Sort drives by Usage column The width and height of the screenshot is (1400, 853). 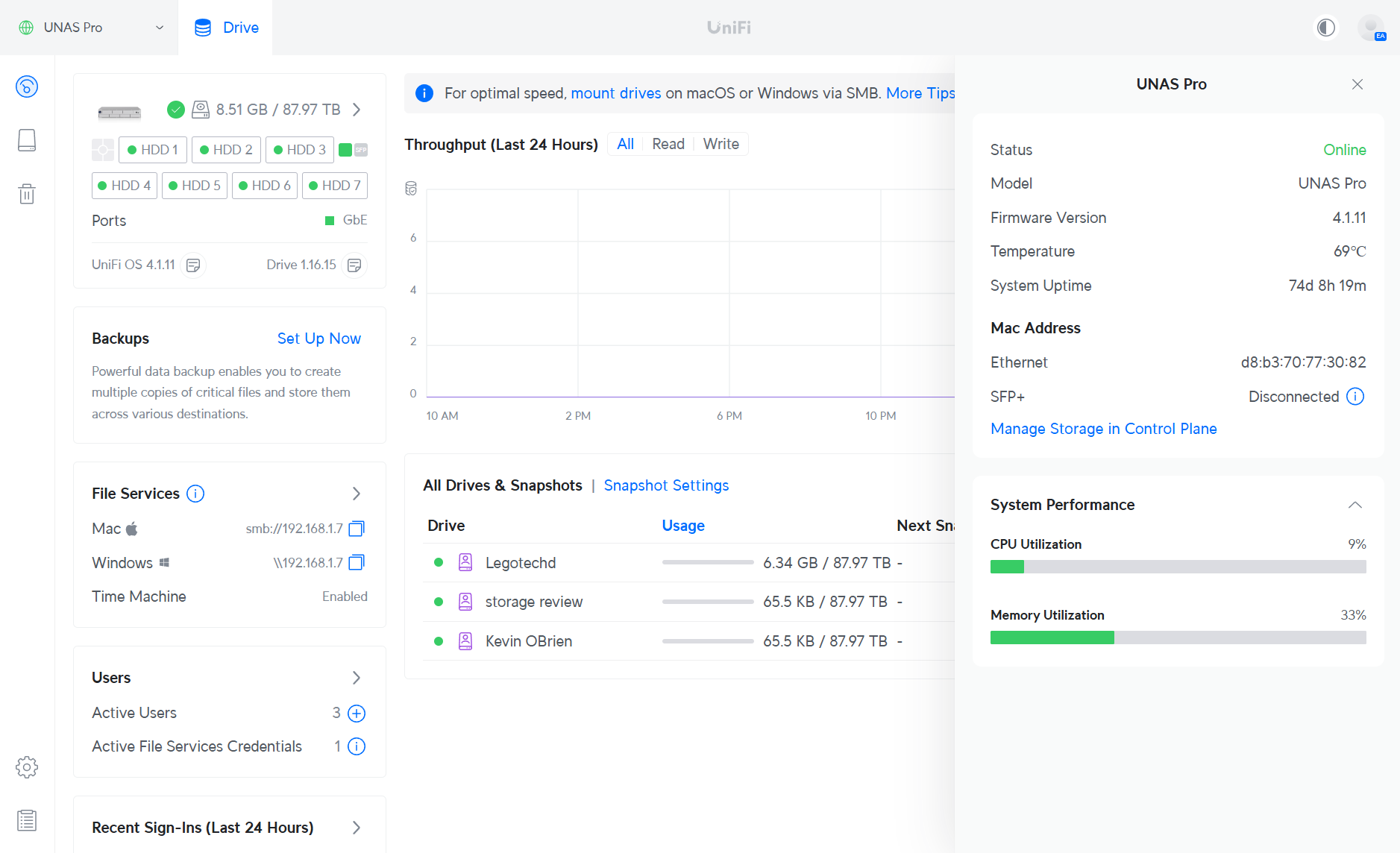point(683,526)
